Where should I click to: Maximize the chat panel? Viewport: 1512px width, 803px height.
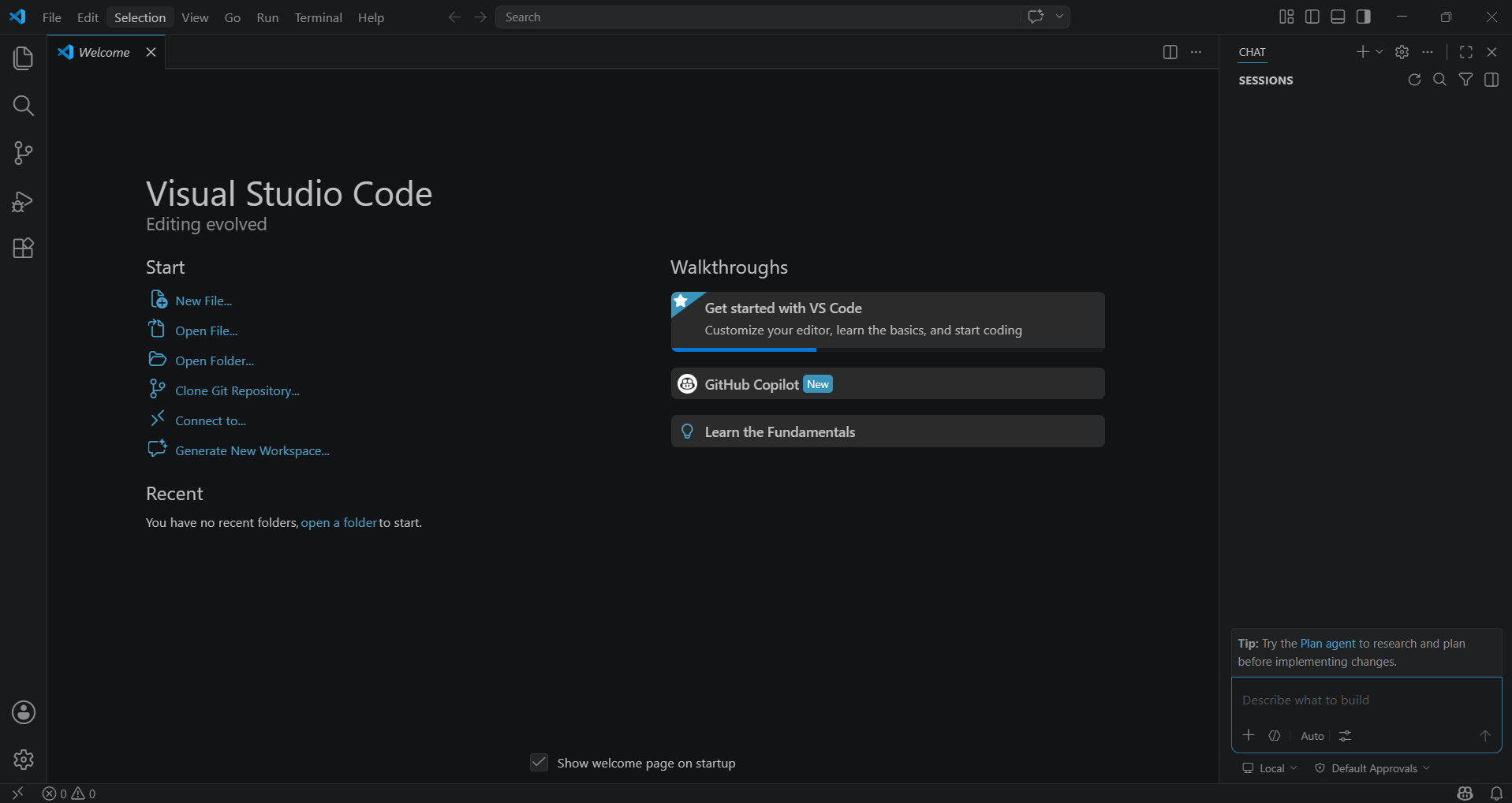[x=1466, y=52]
